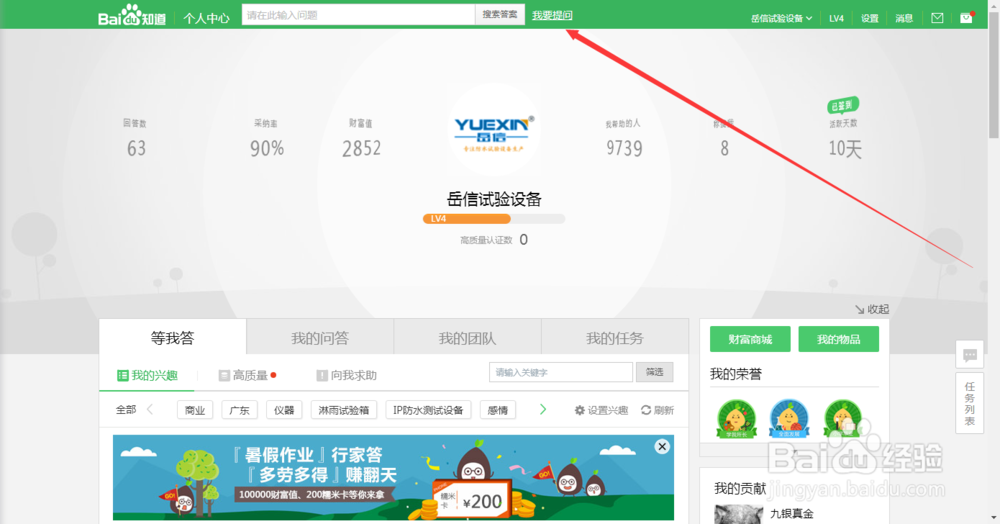Screen dimensions: 1000x524
Task: Click the 九银真金 contributor name
Action: click(x=791, y=513)
